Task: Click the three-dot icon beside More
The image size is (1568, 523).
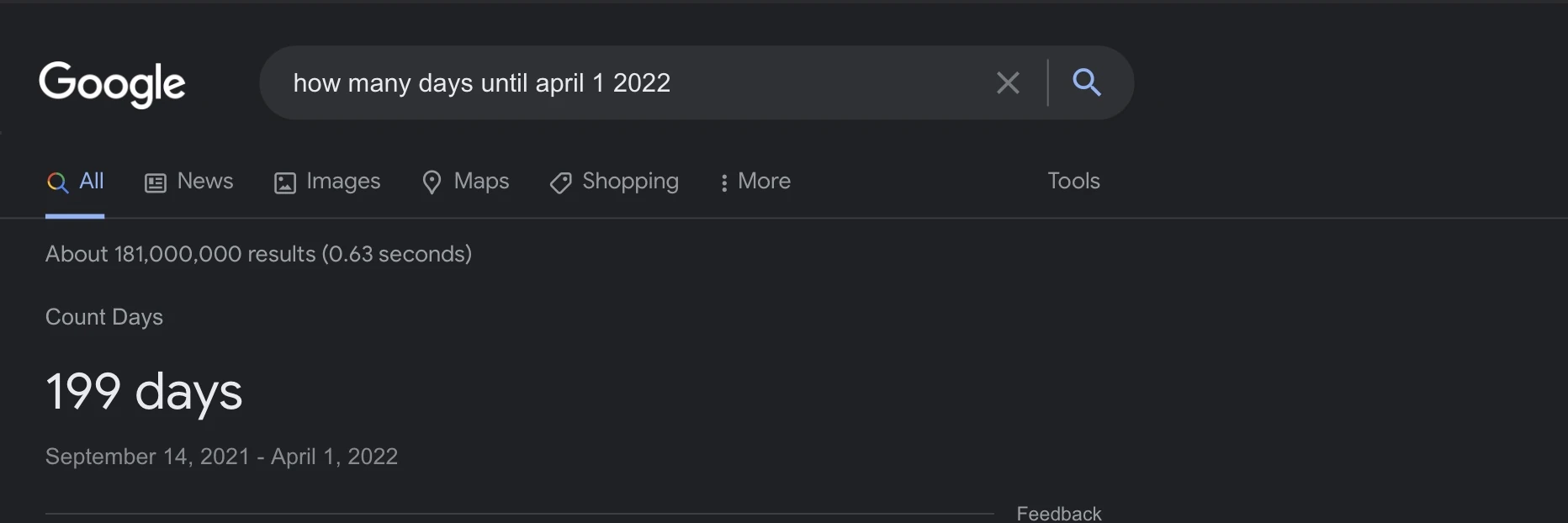Action: click(723, 182)
